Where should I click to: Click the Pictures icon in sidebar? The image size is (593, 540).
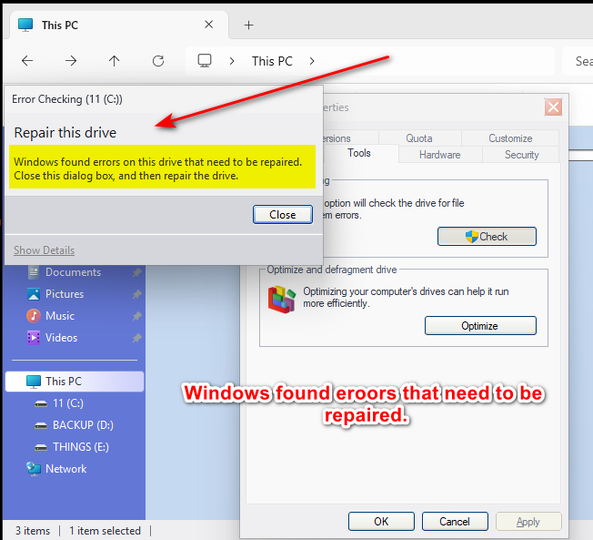coord(33,294)
